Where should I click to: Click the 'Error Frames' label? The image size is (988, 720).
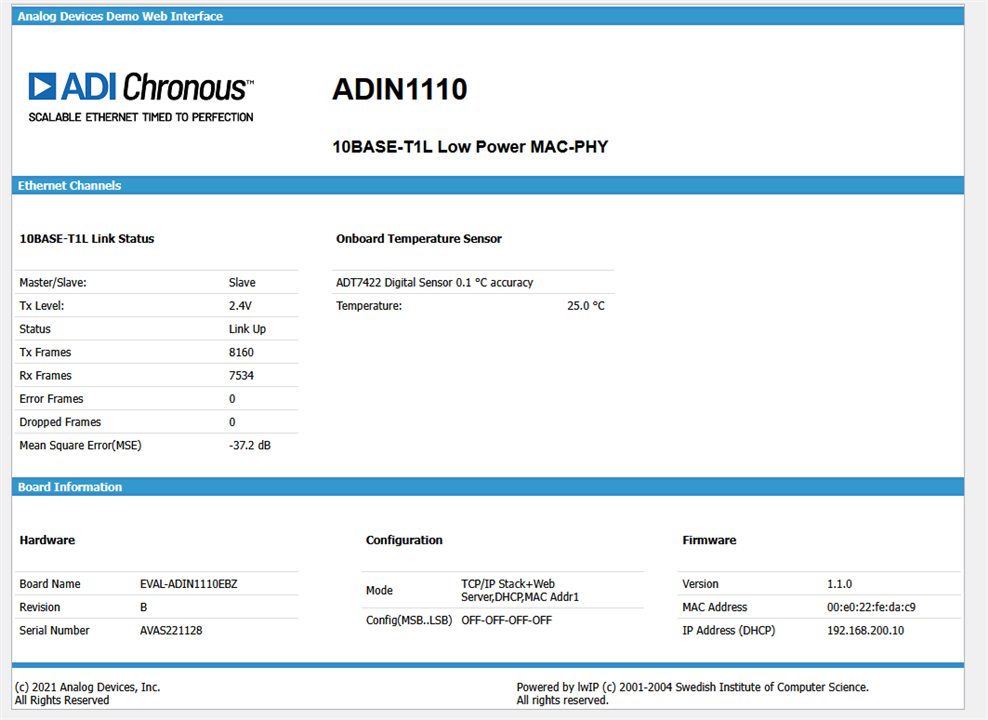coord(51,399)
